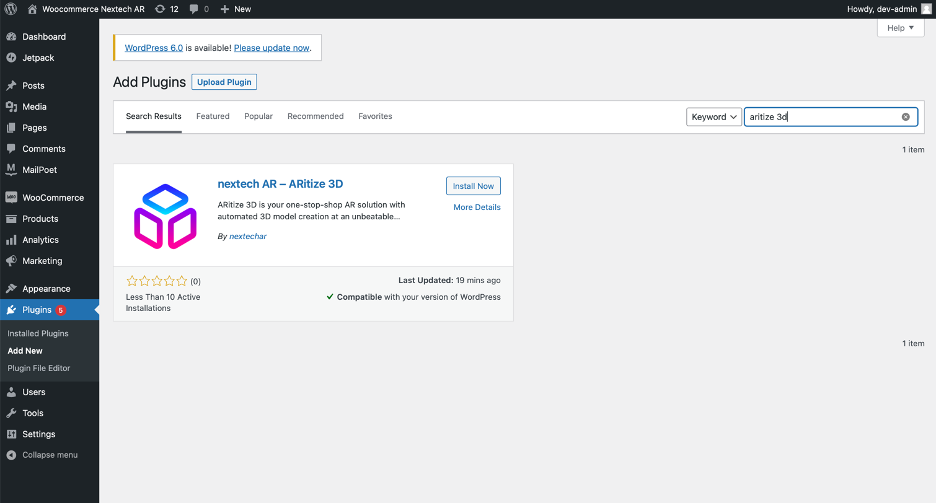Viewport: 936px width, 504px height.
Task: Click the Jetpack icon in sidebar
Action: tap(11, 58)
